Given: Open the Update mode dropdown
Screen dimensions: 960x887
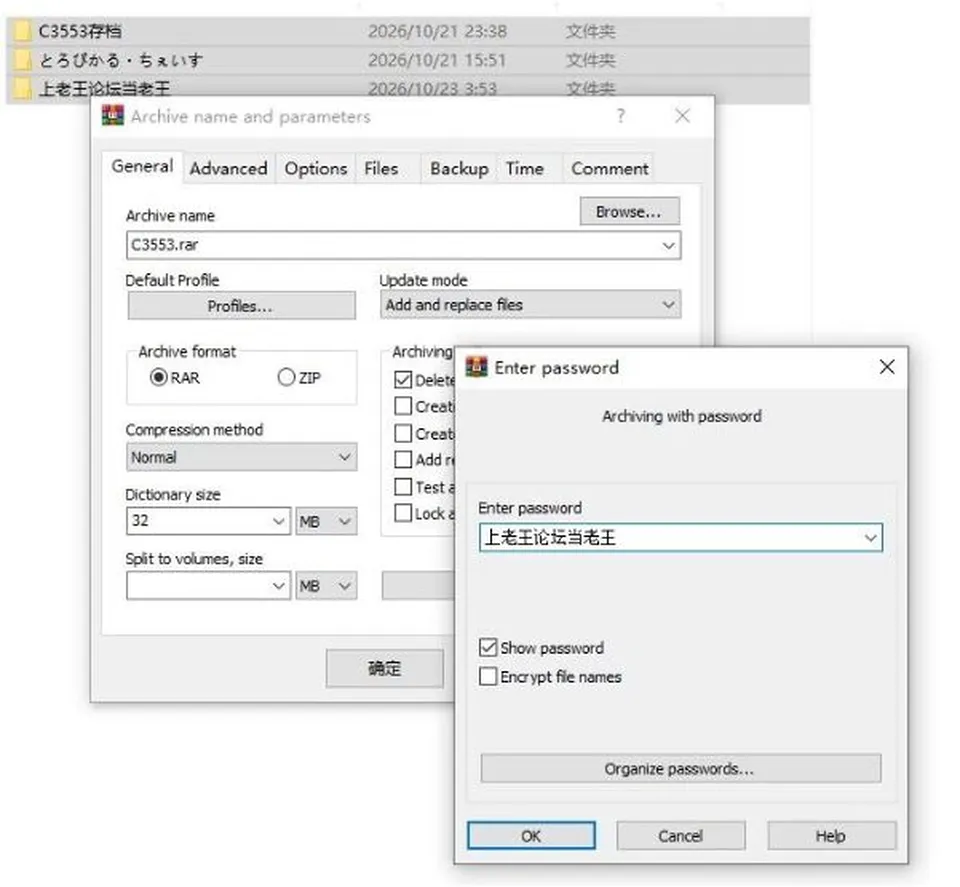Looking at the screenshot, I should 668,304.
